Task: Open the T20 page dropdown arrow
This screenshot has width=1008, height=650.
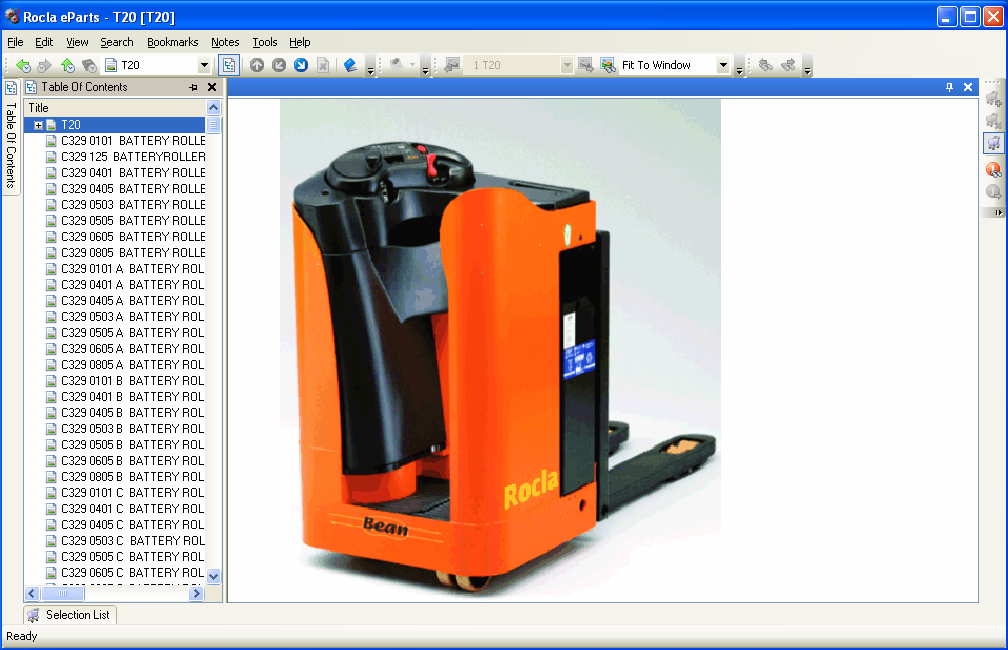Action: 204,65
